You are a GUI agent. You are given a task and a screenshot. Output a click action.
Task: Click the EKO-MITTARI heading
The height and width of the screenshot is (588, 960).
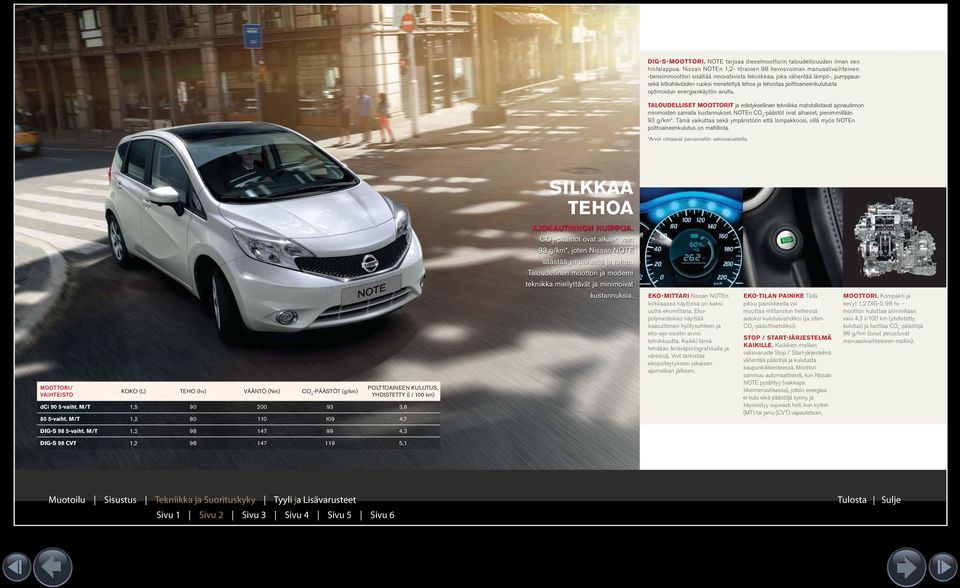pyautogui.click(x=669, y=296)
